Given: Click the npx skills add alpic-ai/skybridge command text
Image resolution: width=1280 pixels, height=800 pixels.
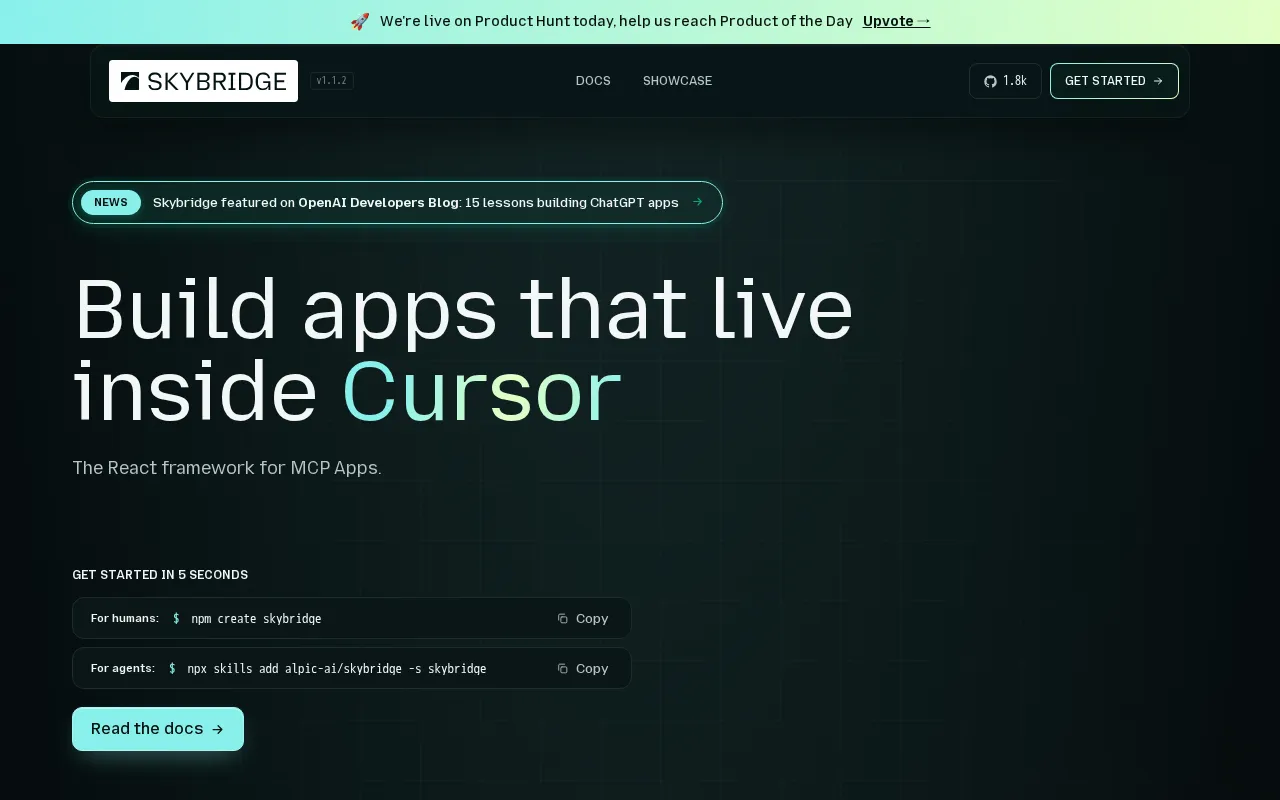Looking at the screenshot, I should coord(336,669).
